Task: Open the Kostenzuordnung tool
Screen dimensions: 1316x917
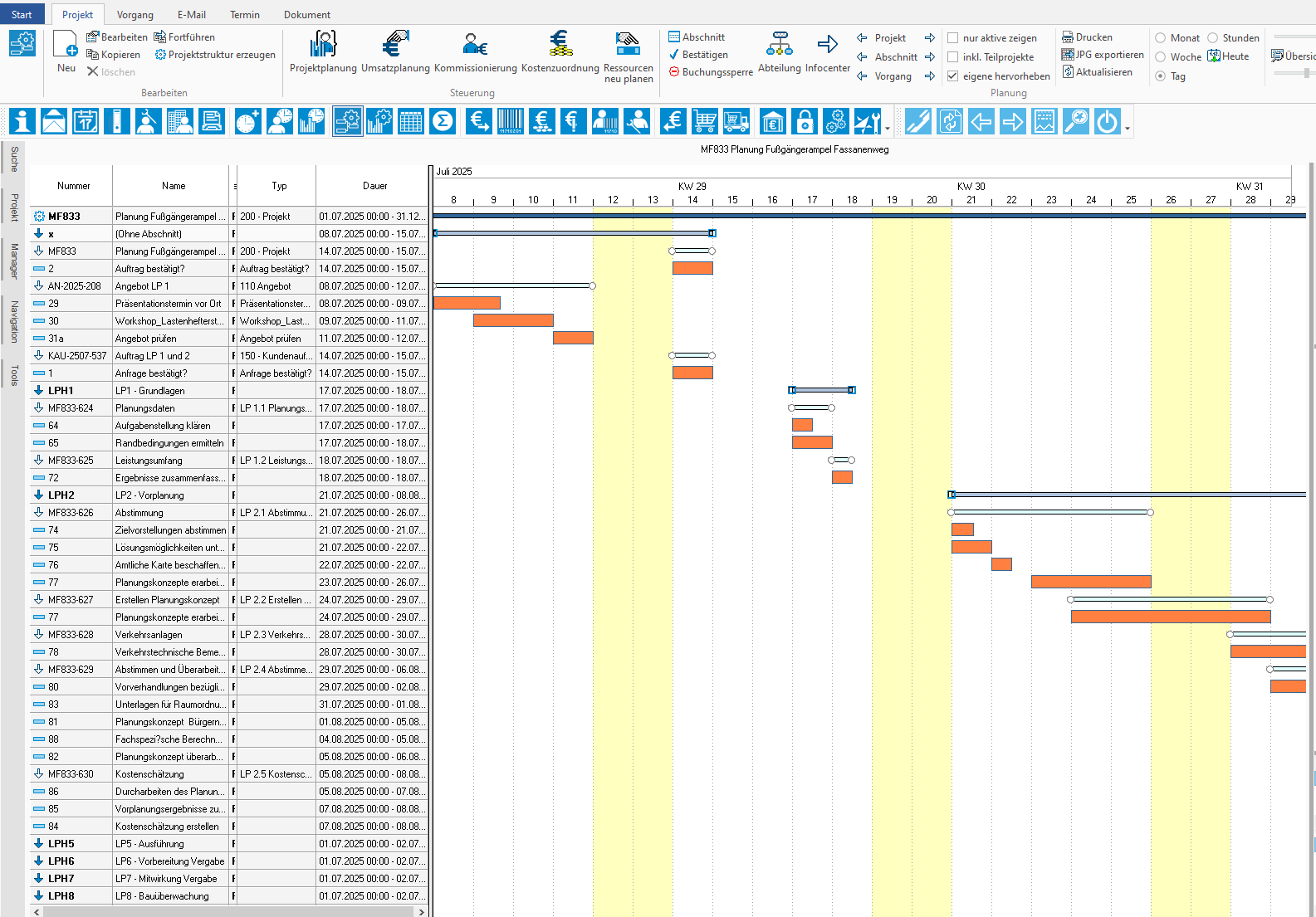Action: point(560,52)
